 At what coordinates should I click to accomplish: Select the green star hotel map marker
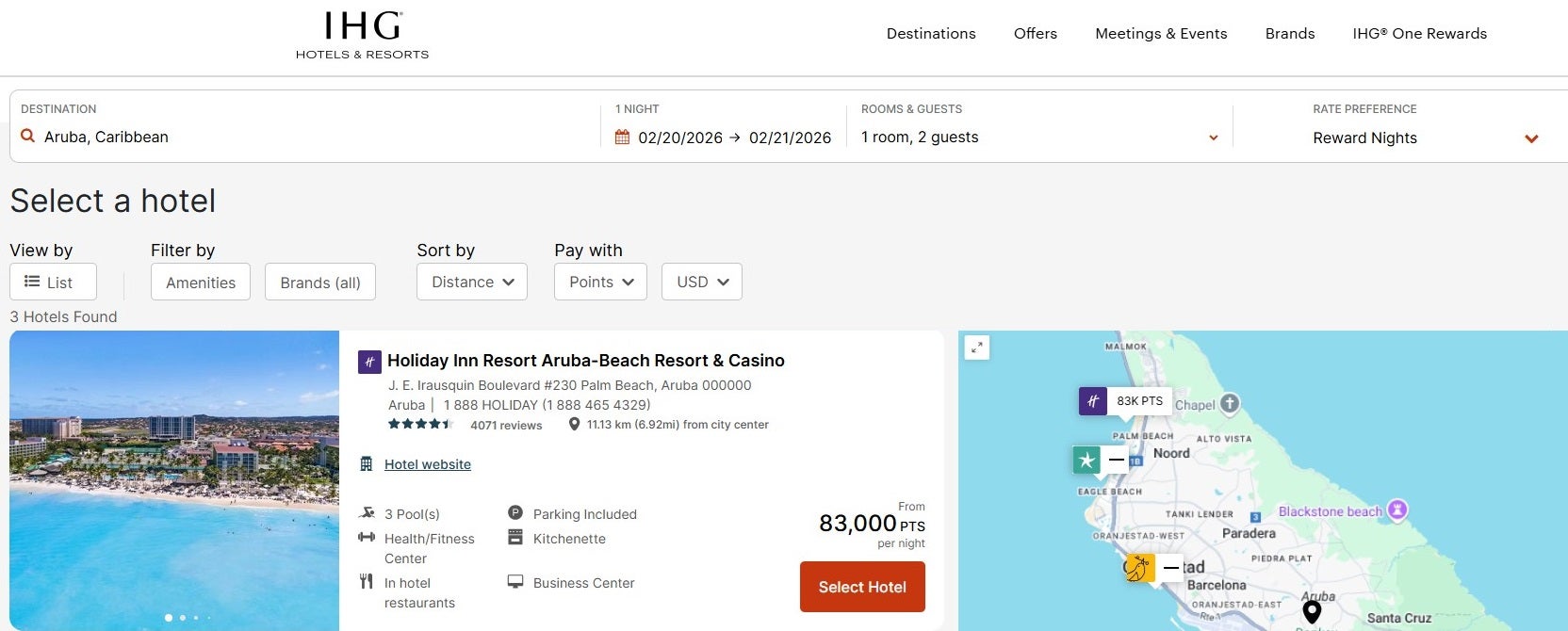coord(1100,461)
